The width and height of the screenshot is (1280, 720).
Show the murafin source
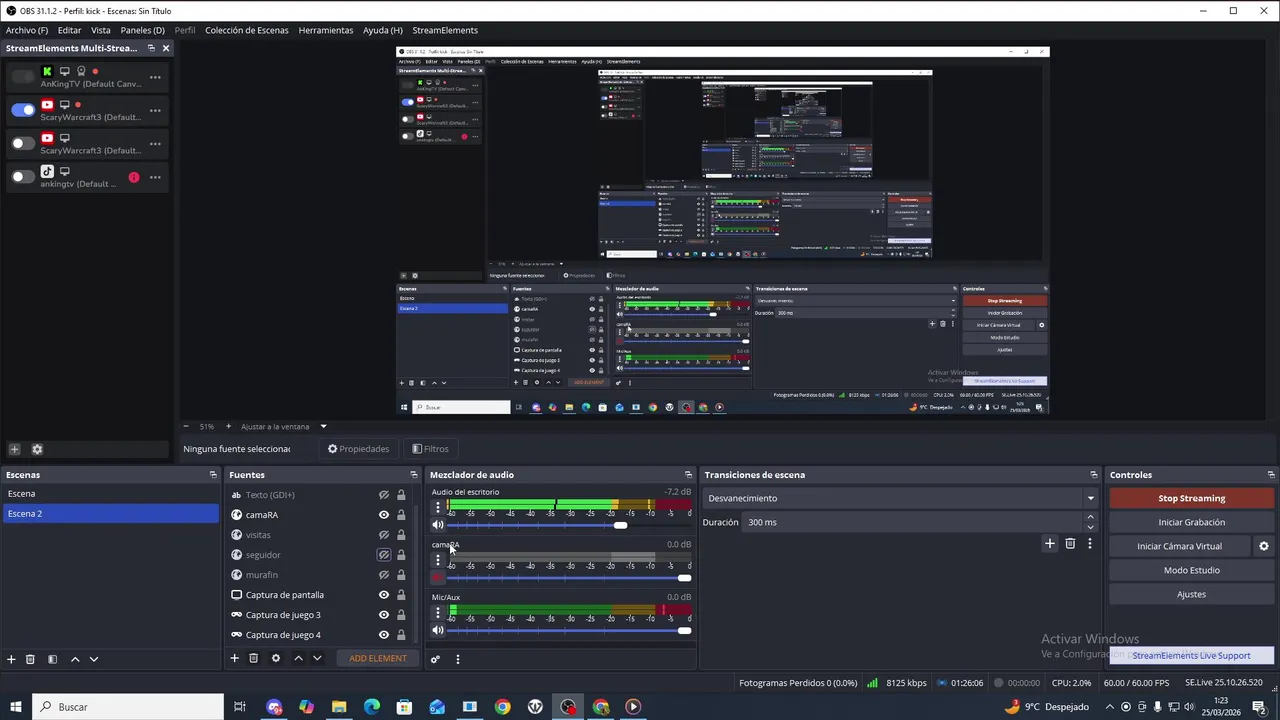coord(383,575)
